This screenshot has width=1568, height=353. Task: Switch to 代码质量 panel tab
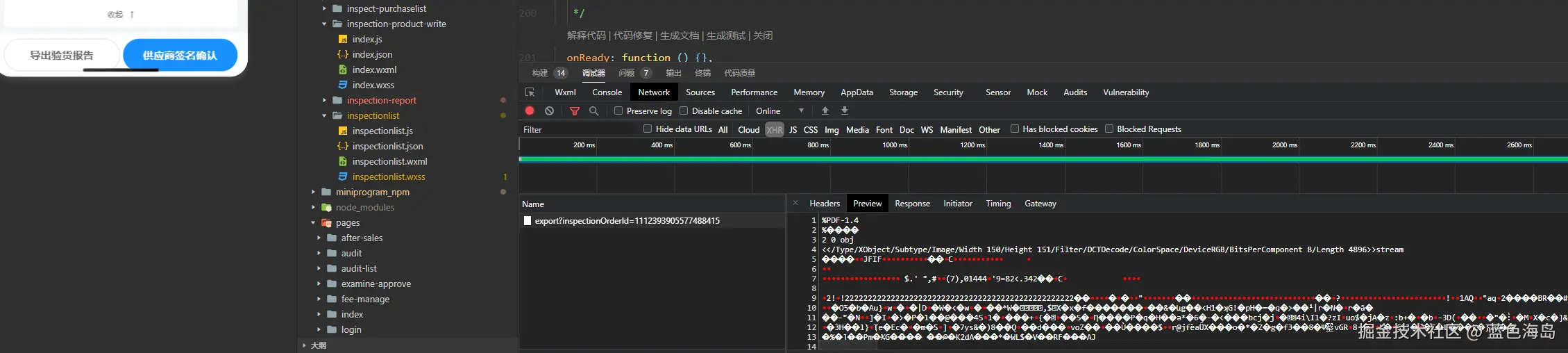(740, 73)
